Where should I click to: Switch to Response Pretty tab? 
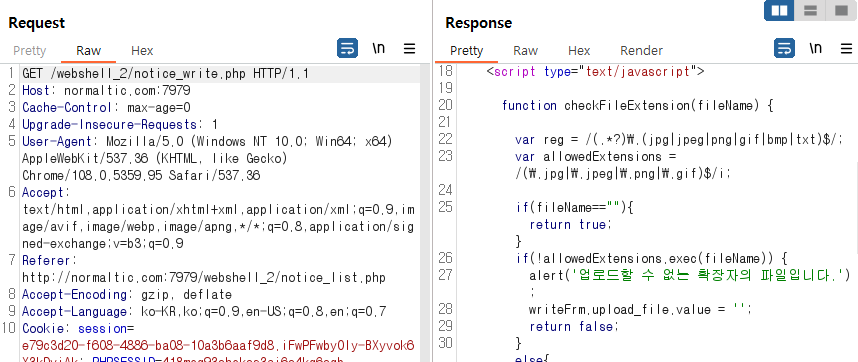(x=467, y=51)
